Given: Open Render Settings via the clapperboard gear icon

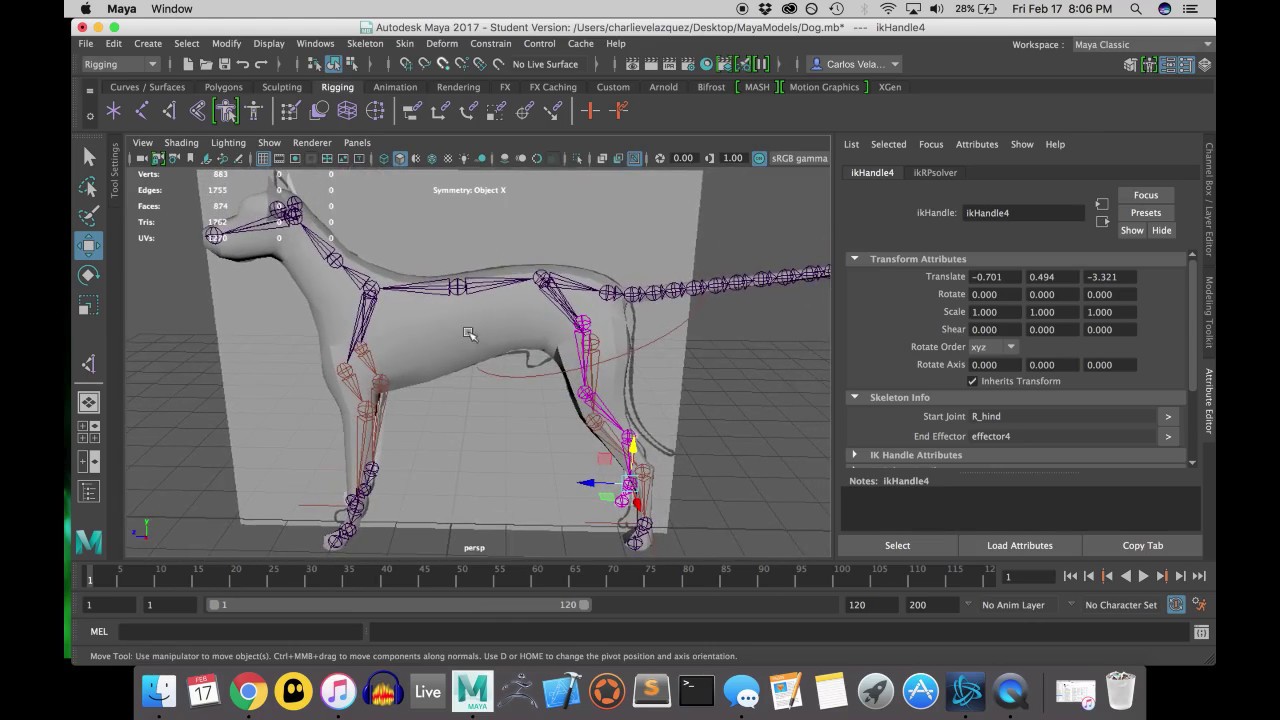Looking at the screenshot, I should click(x=687, y=64).
